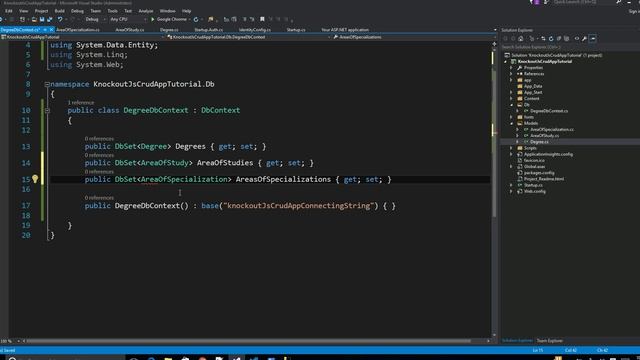Viewport: 640px width, 360px height.
Task: Click '0 references' CodeLens above DegreeDbContext constructor
Action: pyautogui.click(x=99, y=198)
